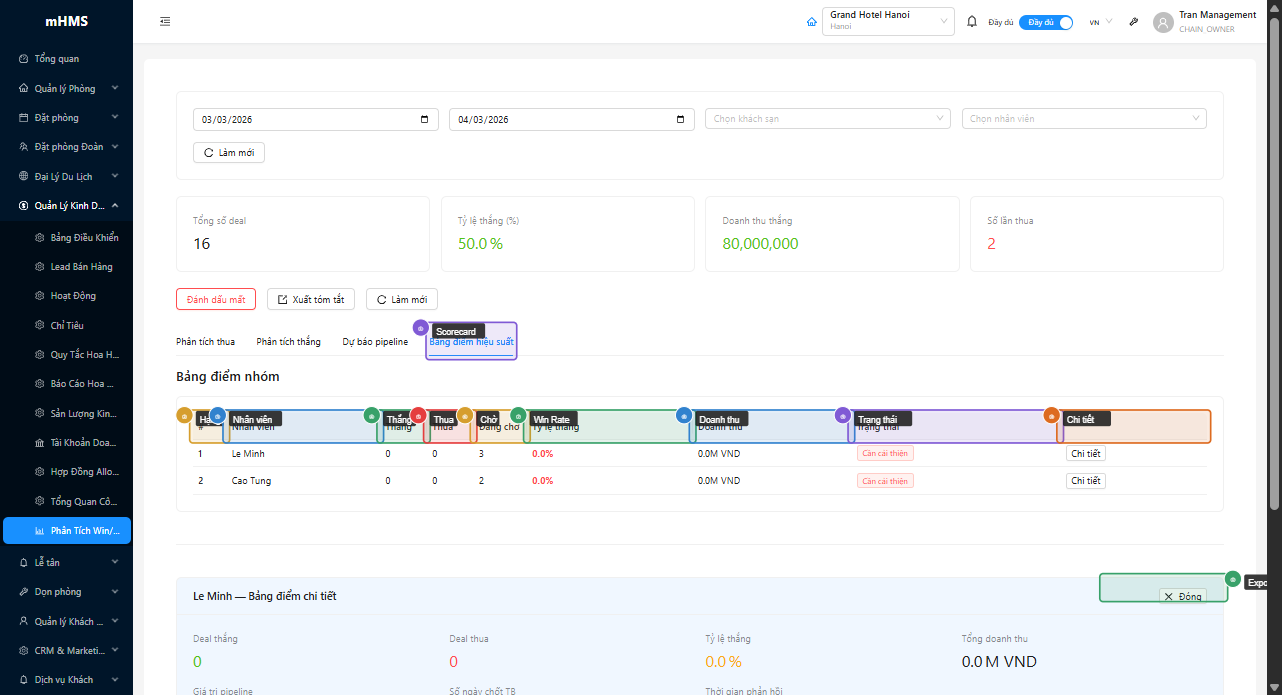Click the user avatar icon
Image resolution: width=1282 pixels, height=695 pixels.
(x=1163, y=22)
